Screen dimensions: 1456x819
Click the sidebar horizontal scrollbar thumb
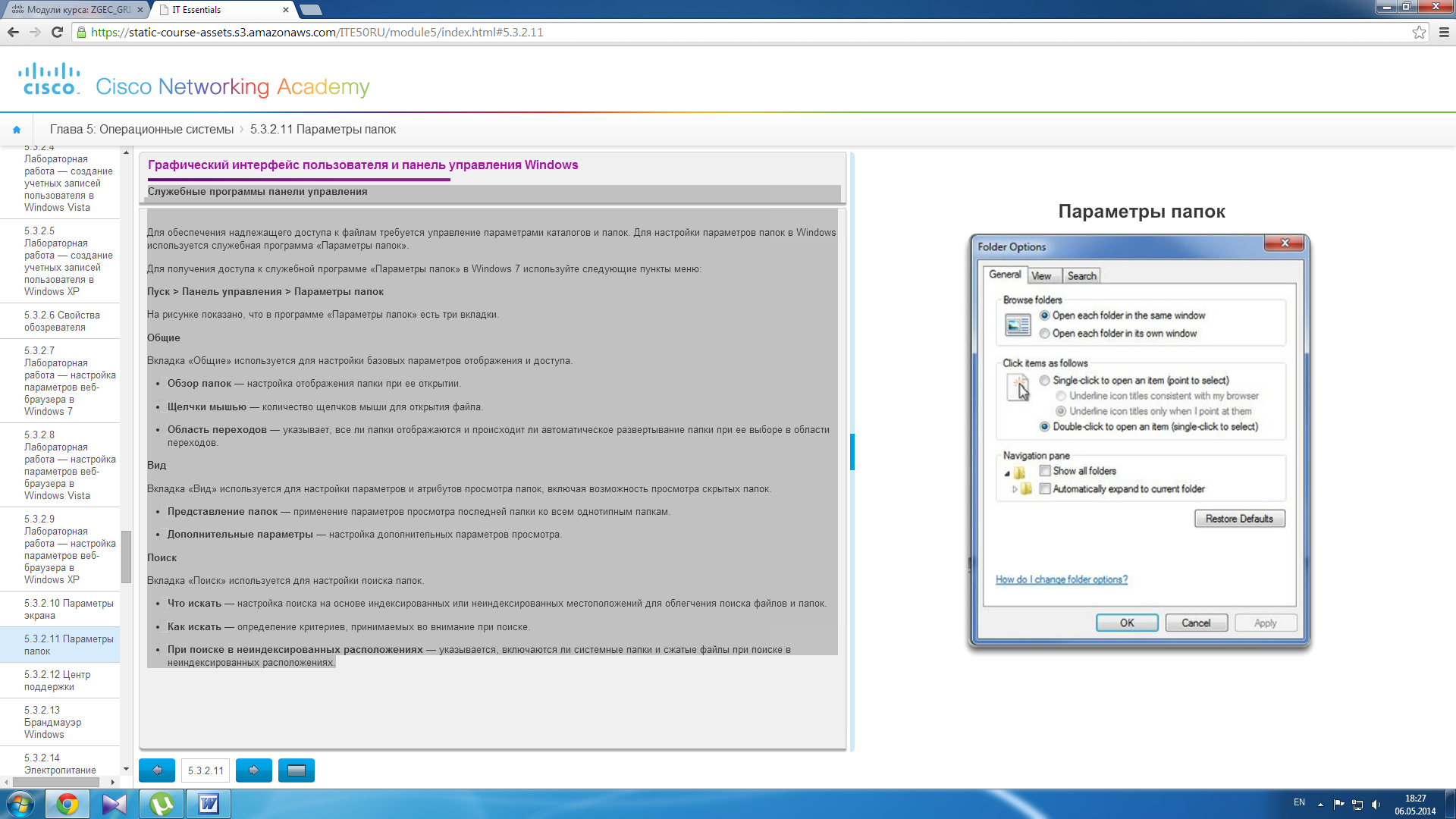click(56, 782)
